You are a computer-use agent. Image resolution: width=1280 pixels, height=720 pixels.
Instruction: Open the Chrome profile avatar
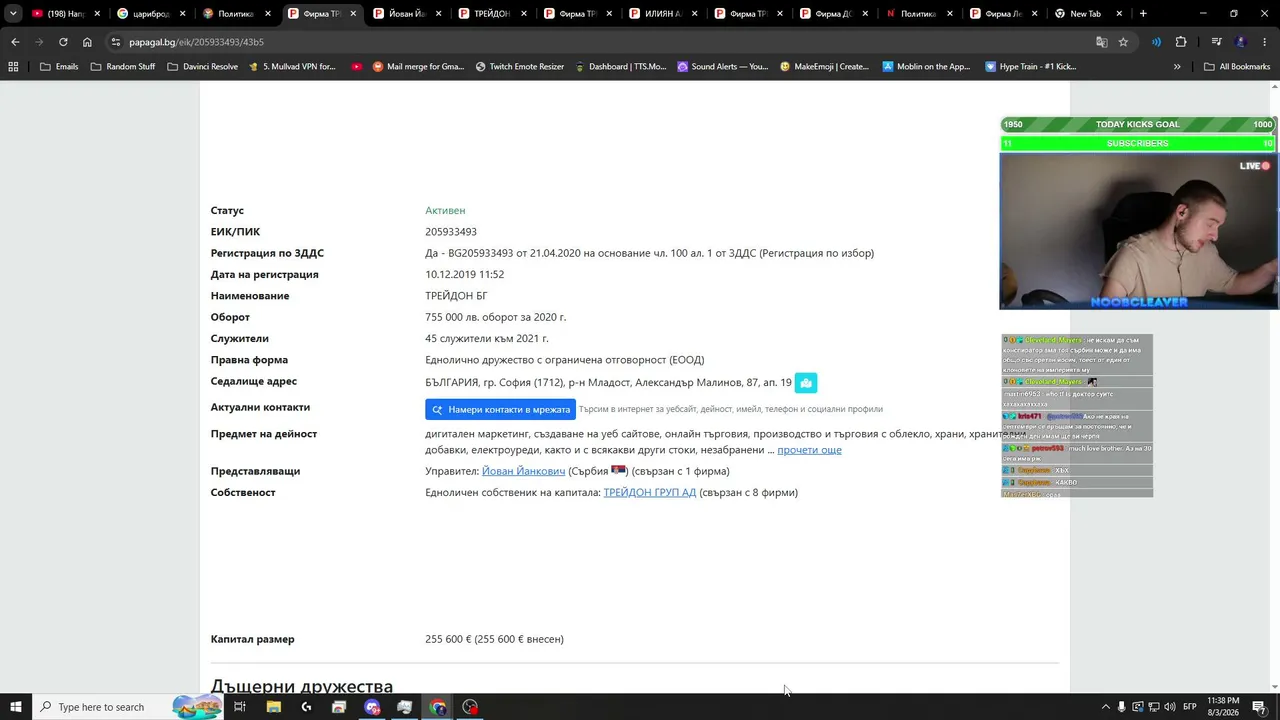pos(1241,42)
